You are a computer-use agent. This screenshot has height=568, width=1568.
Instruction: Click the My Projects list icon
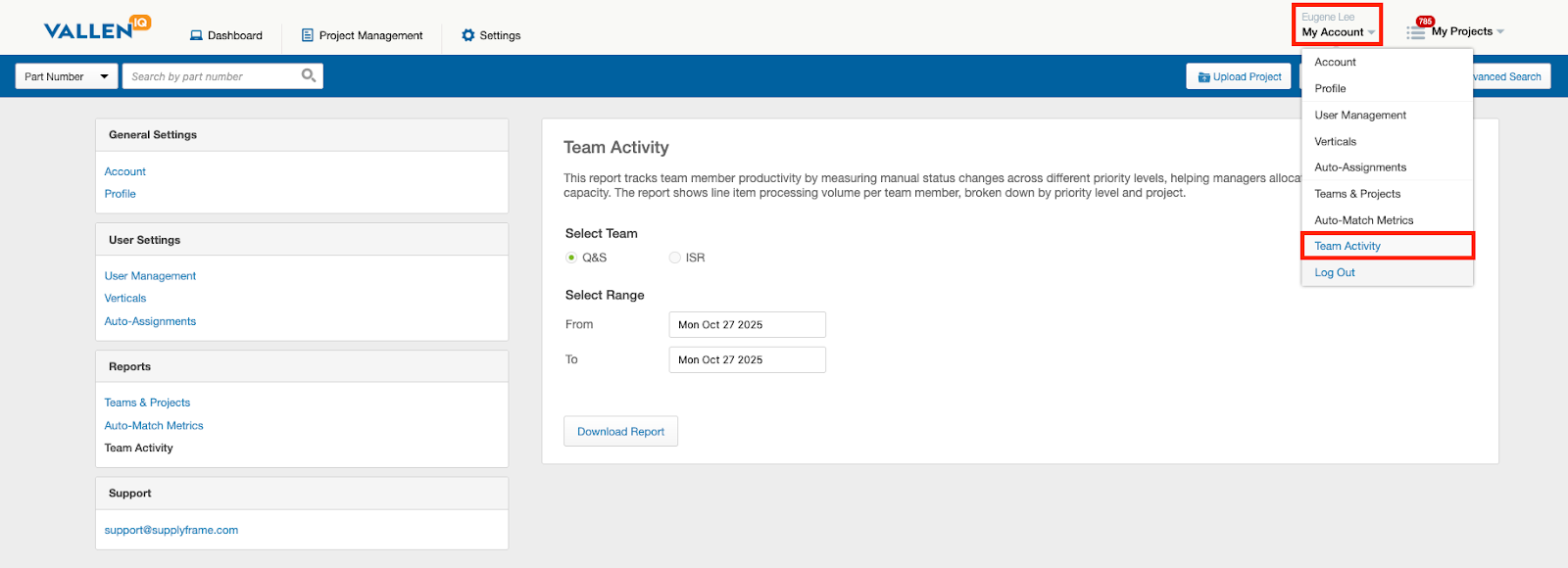point(1416,33)
